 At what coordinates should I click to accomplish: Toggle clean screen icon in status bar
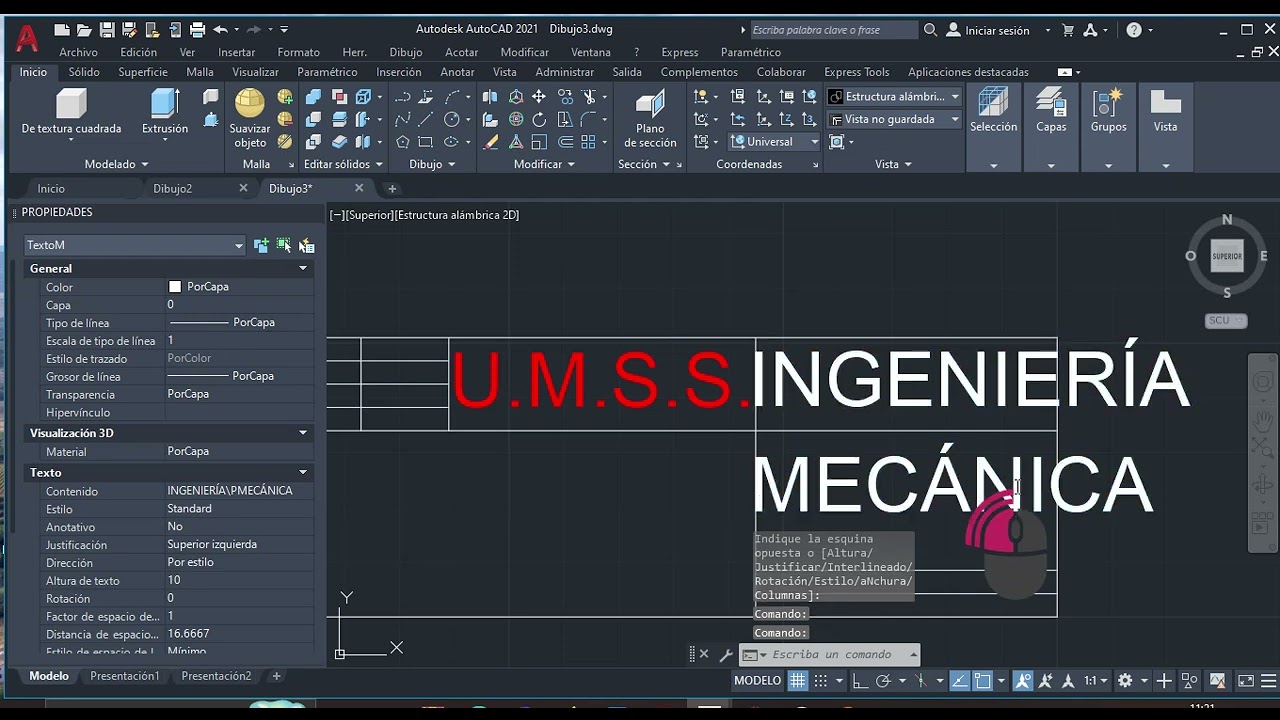click(1246, 681)
